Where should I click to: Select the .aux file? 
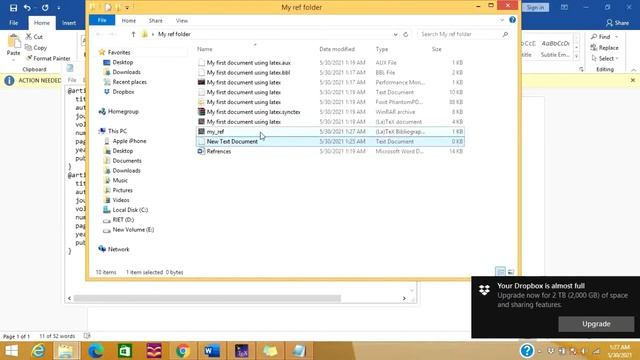pos(330,62)
